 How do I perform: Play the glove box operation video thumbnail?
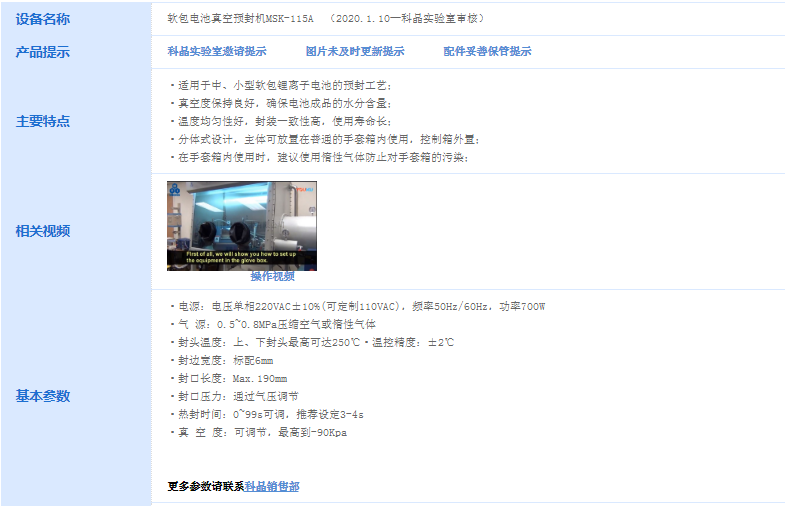click(242, 226)
